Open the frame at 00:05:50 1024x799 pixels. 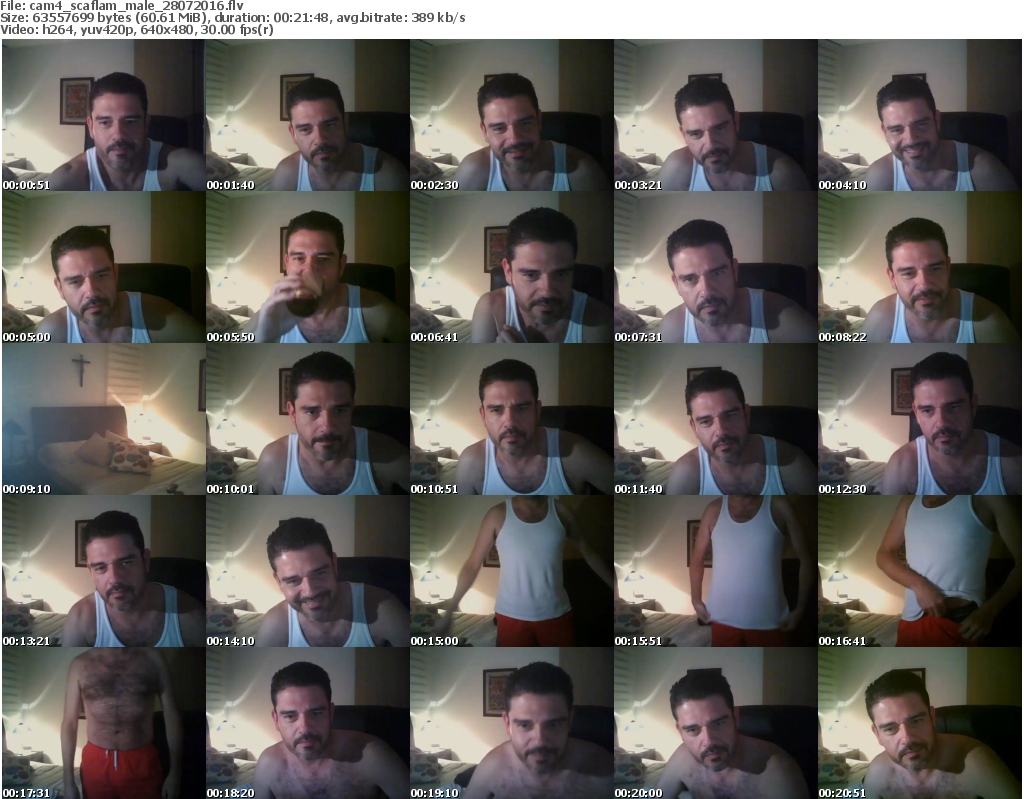click(x=308, y=267)
